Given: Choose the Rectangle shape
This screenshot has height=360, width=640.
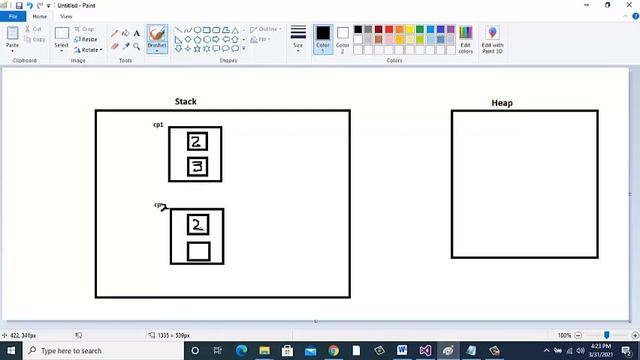Looking at the screenshot, I should pyautogui.click(x=207, y=30).
